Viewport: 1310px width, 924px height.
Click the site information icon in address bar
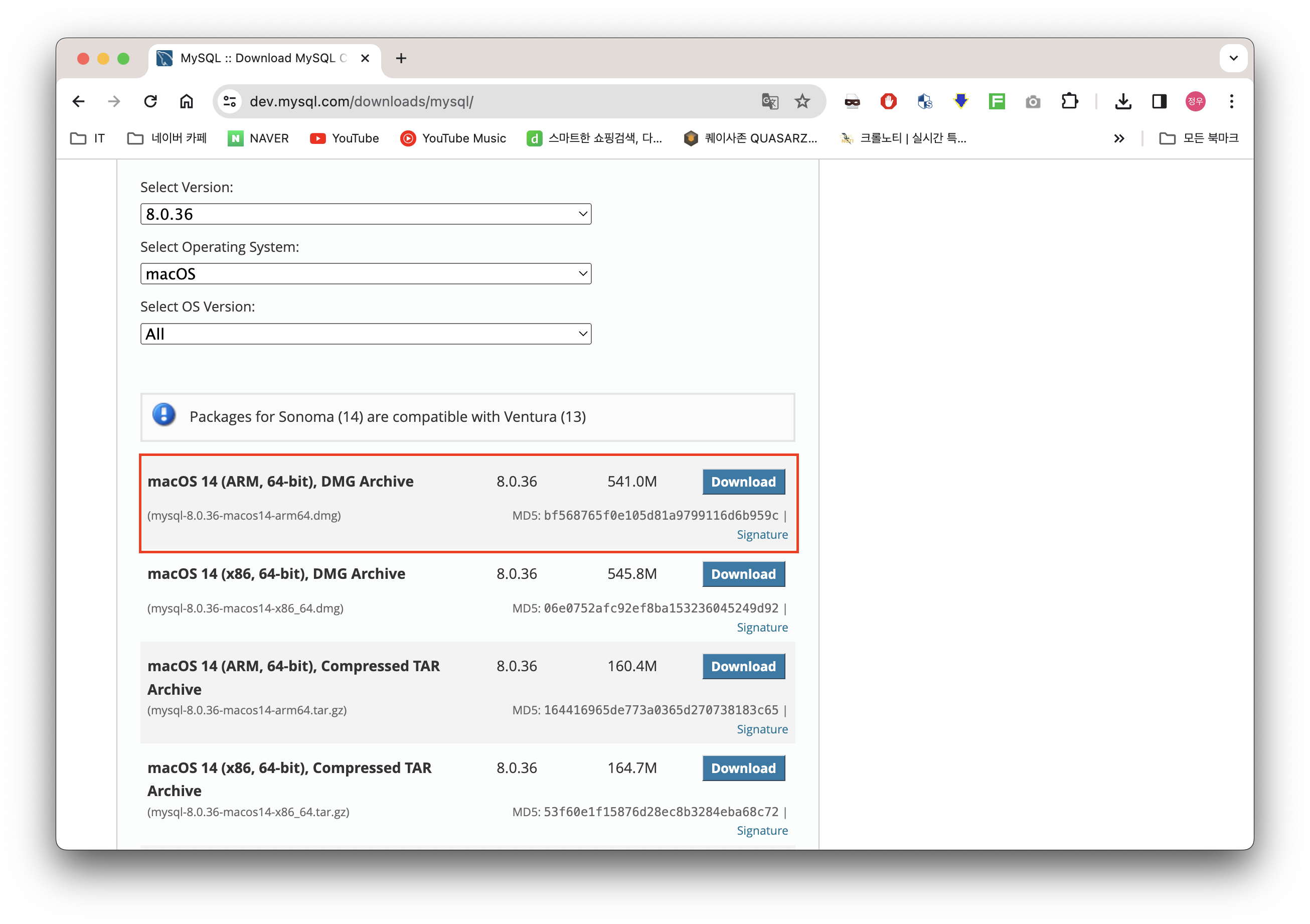tap(230, 102)
